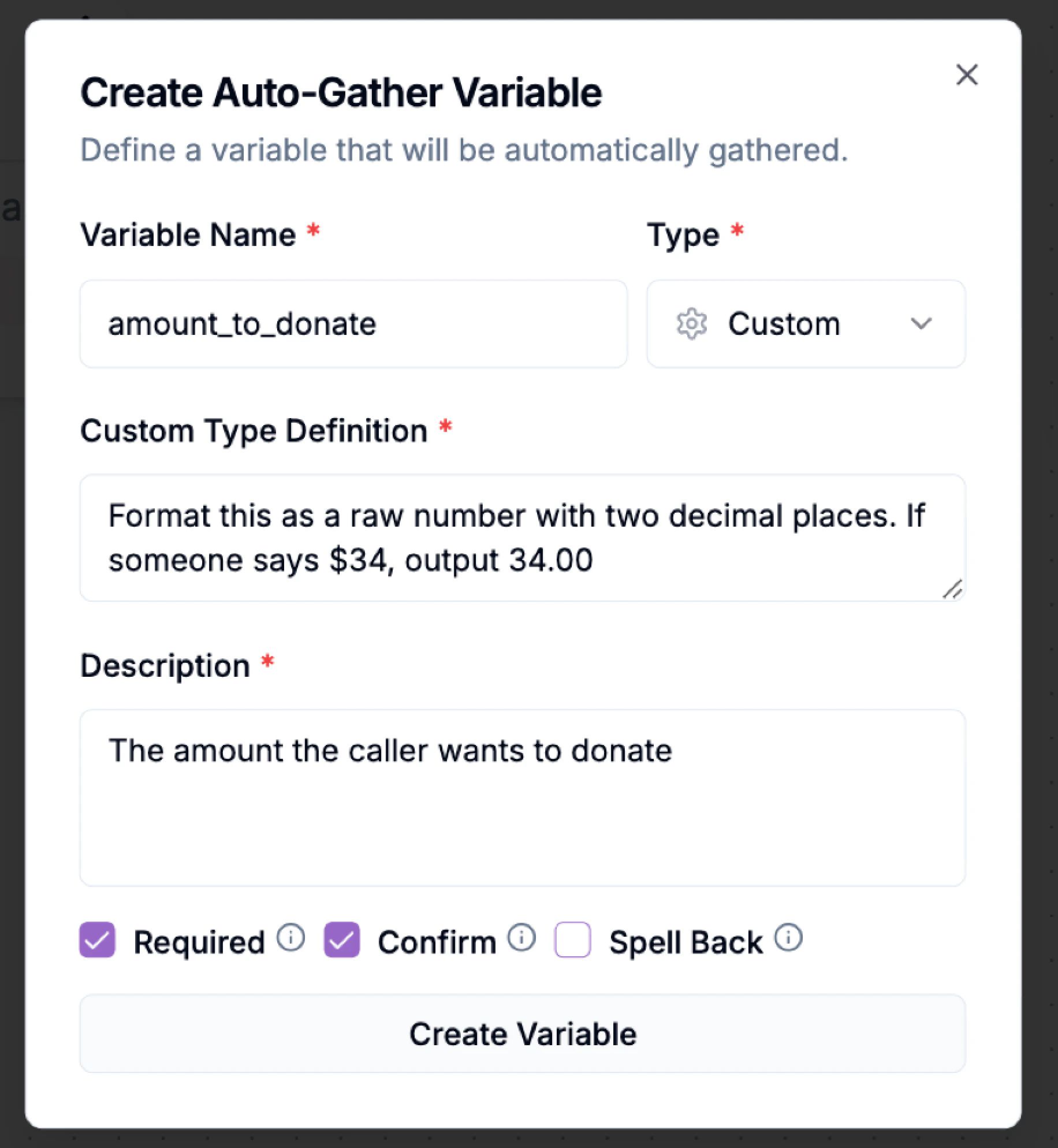This screenshot has height=1148, width=1058.
Task: Click the Create Auto-Gather Variable title
Action: point(341,91)
